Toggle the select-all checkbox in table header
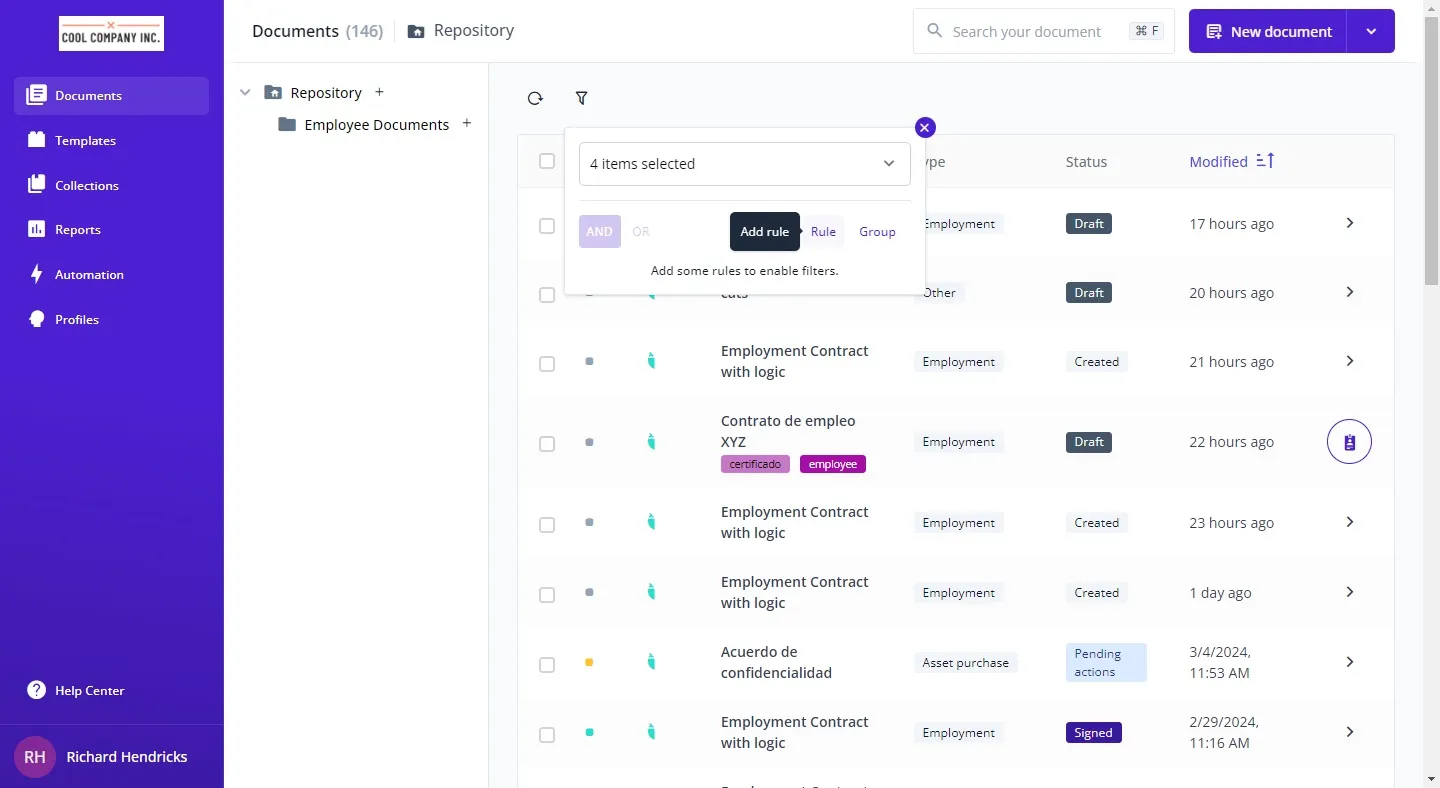Viewport: 1440px width, 788px height. (547, 161)
